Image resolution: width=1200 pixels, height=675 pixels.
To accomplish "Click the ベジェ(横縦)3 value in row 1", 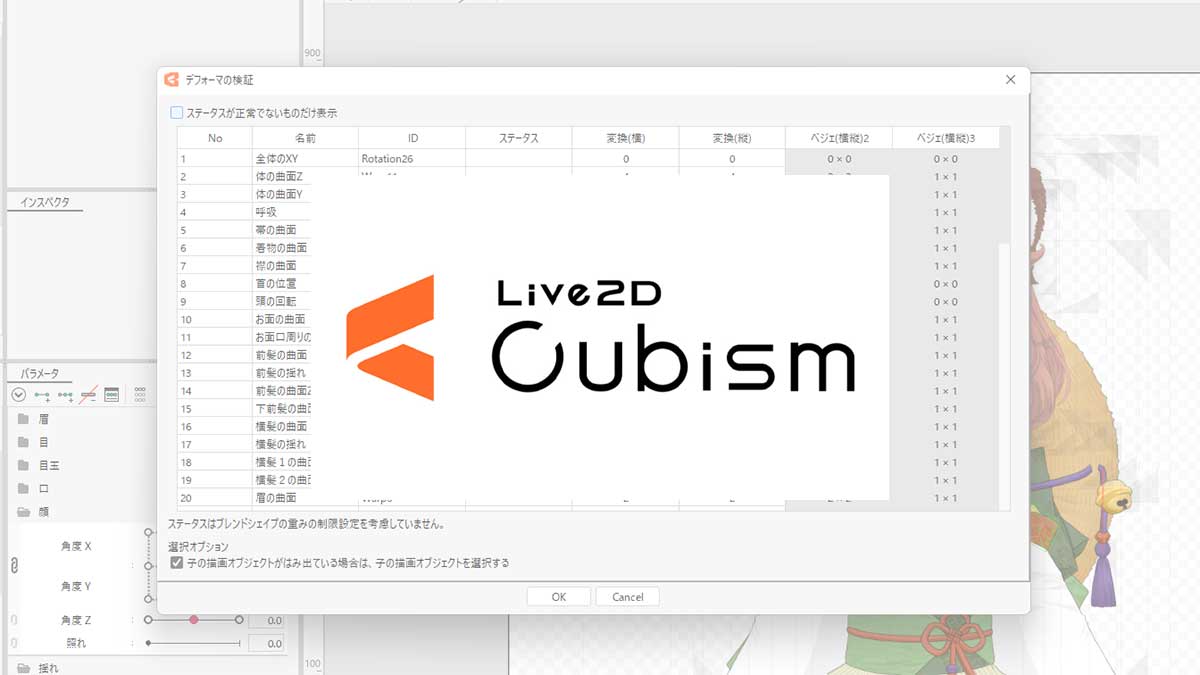I will [945, 158].
